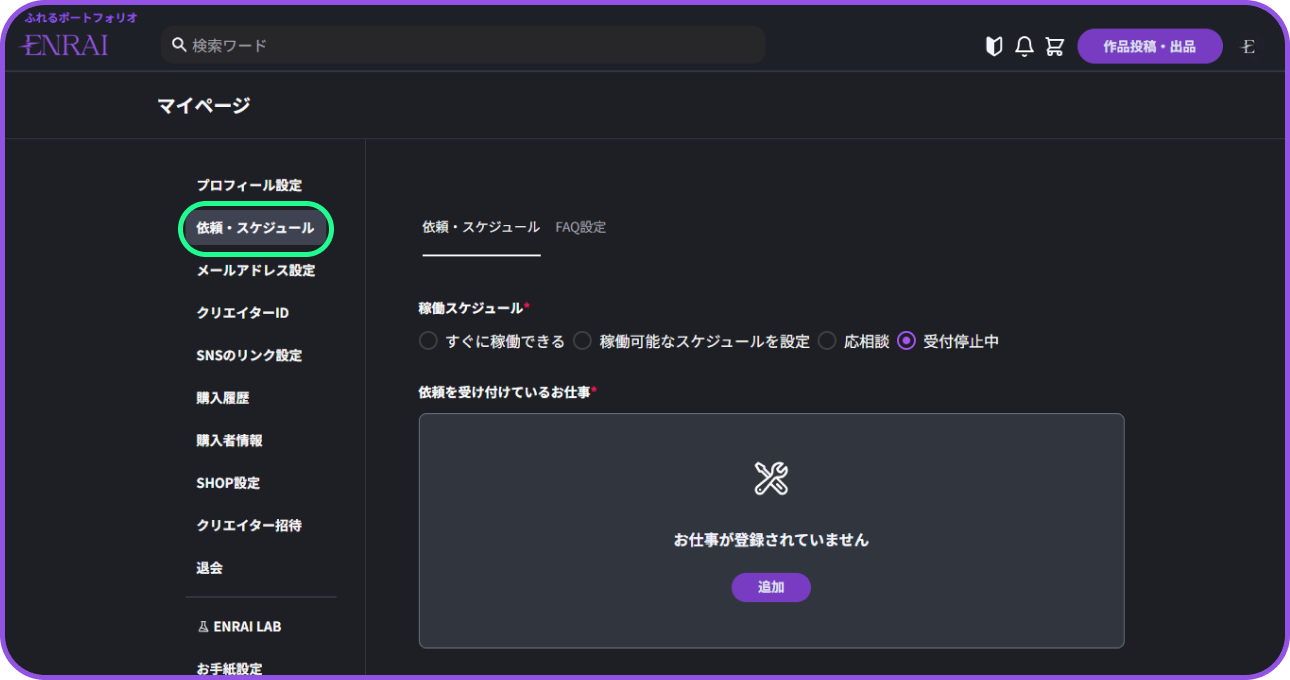Open プロフィール設定 in sidebar
Screen dimensions: 1290x680
[249, 185]
